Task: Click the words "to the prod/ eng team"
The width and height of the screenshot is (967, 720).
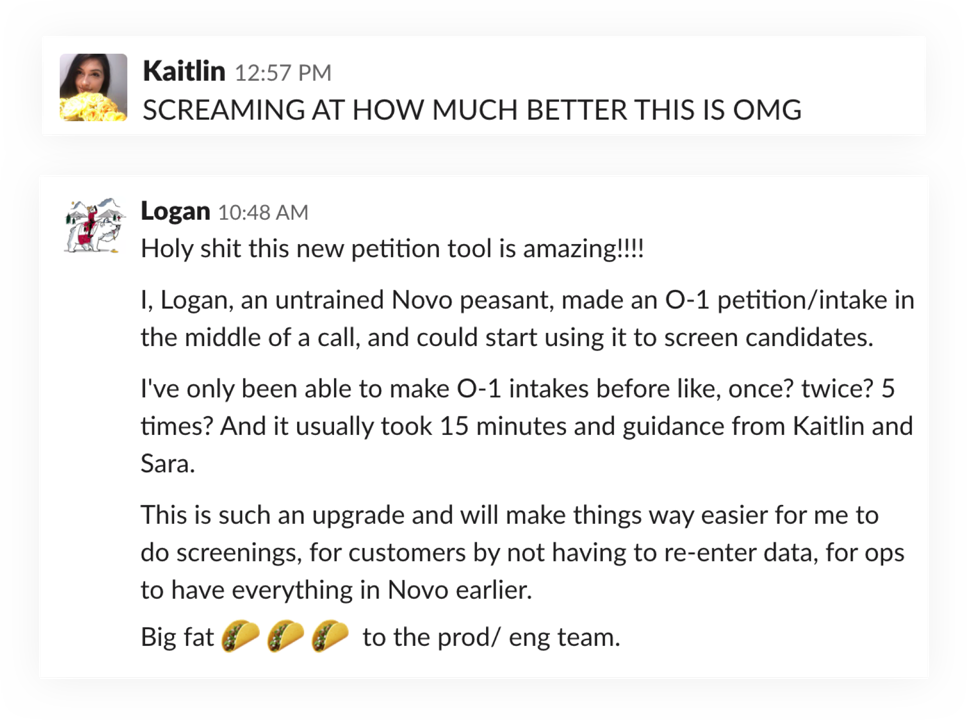Action: (x=491, y=637)
